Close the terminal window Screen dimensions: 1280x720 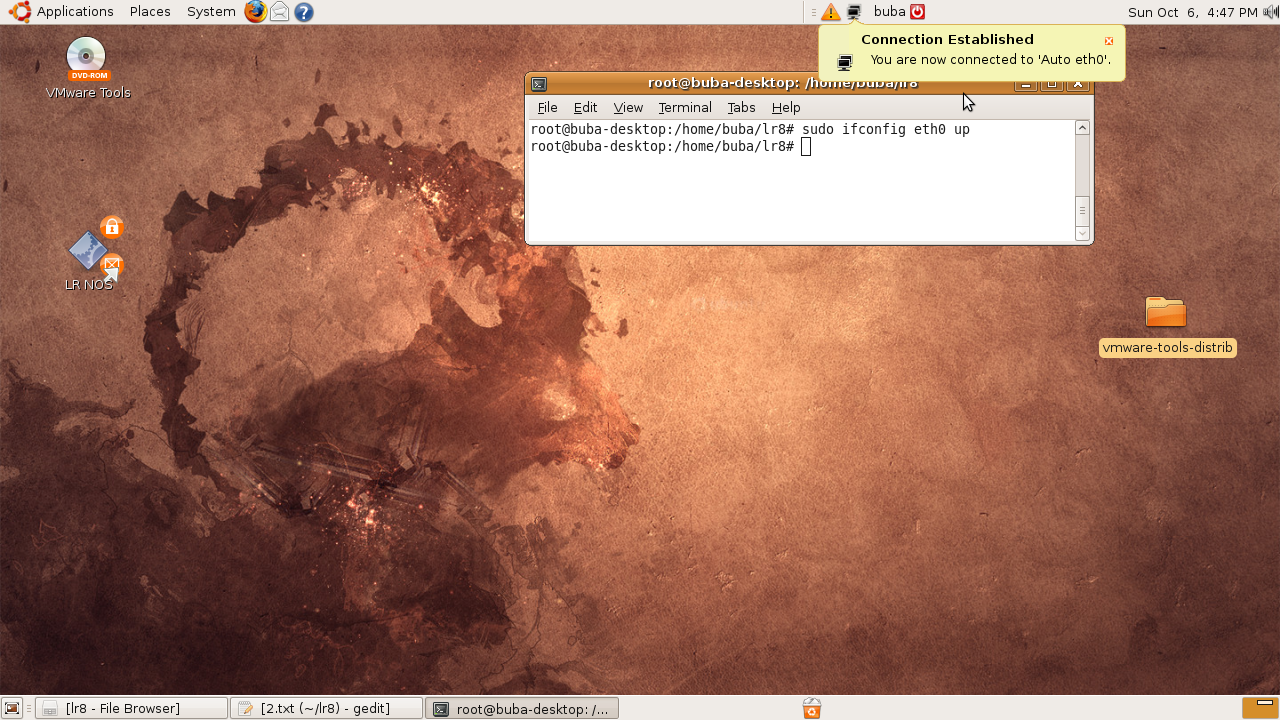tap(1077, 84)
